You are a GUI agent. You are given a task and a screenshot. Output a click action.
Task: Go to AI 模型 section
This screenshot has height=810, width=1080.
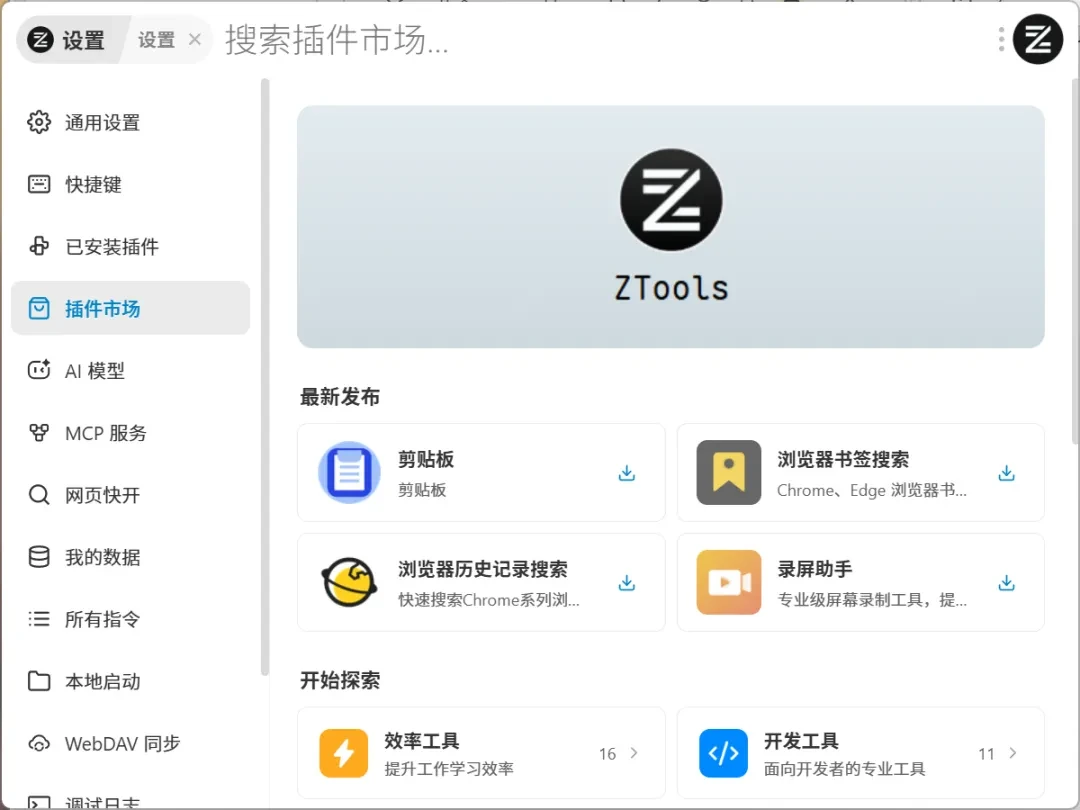[x=130, y=370]
